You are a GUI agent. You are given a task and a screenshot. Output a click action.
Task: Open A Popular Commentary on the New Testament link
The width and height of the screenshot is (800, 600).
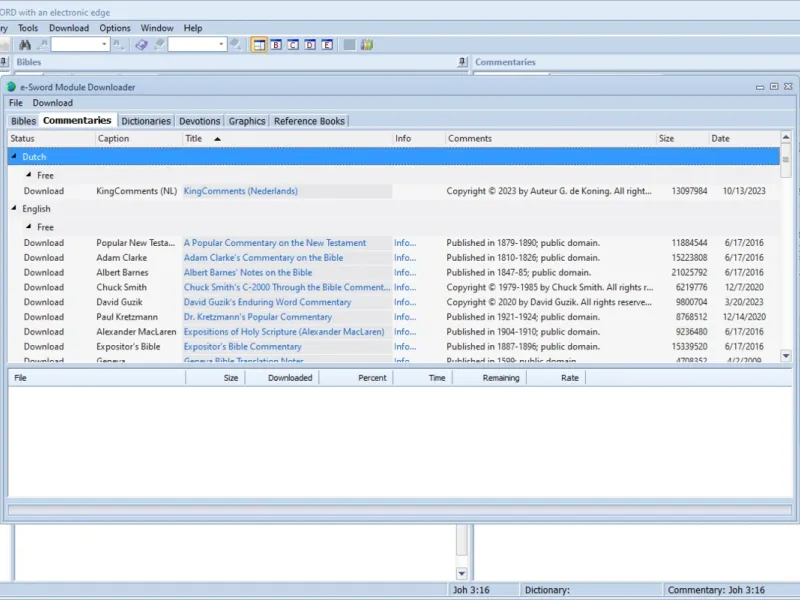coord(275,243)
